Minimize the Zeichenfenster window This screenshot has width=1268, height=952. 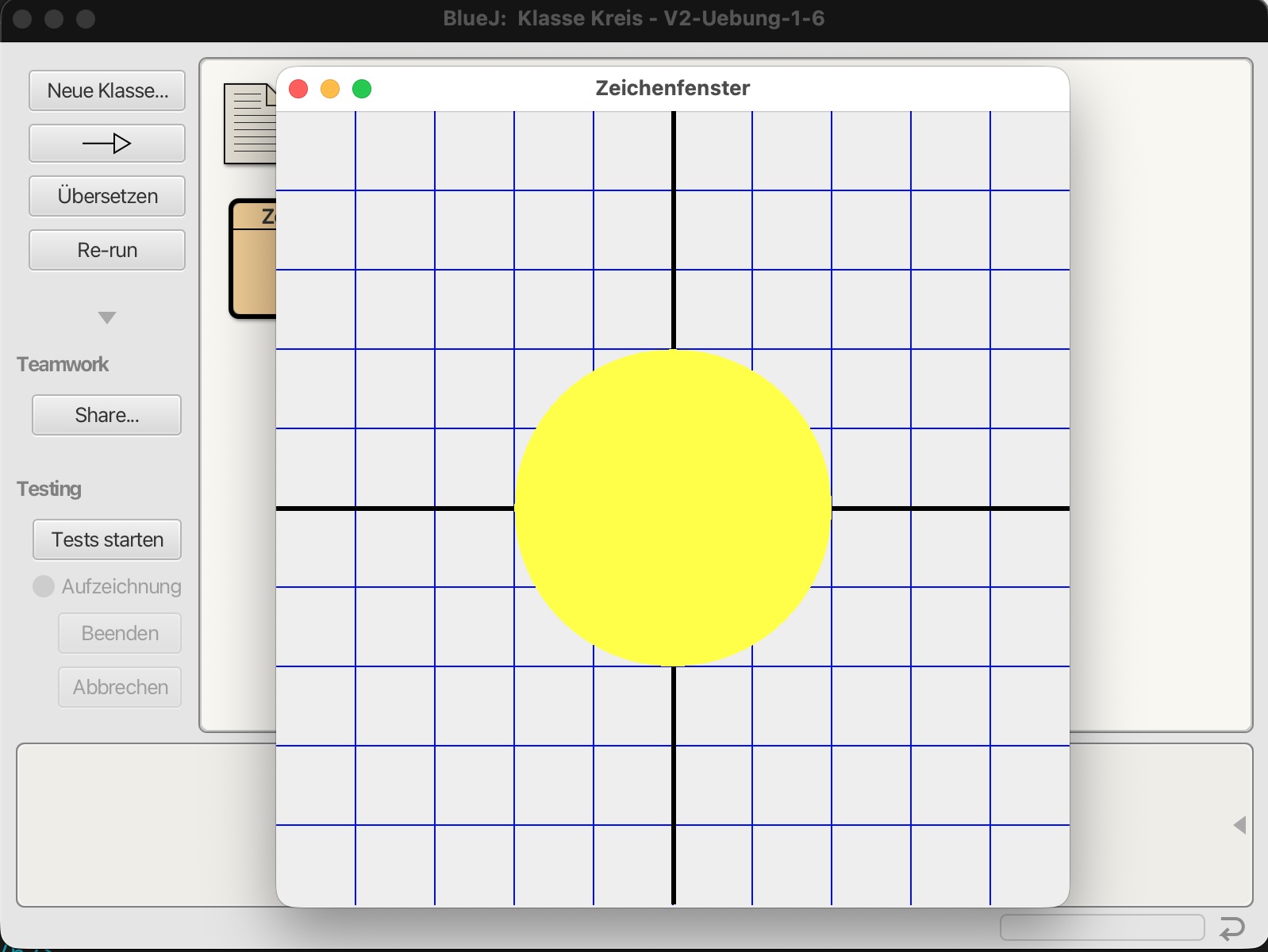tap(330, 89)
